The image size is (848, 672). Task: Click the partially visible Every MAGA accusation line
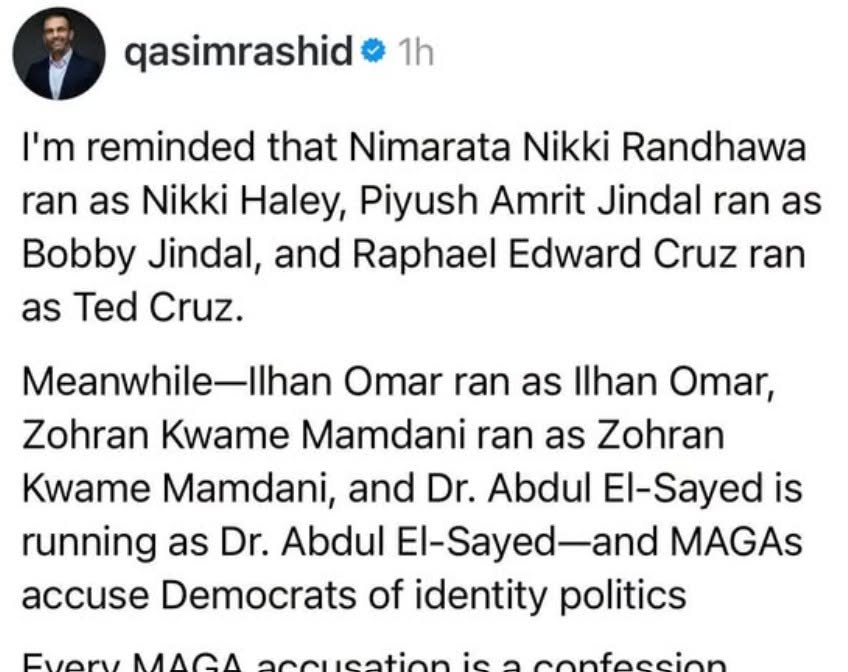coord(374,663)
